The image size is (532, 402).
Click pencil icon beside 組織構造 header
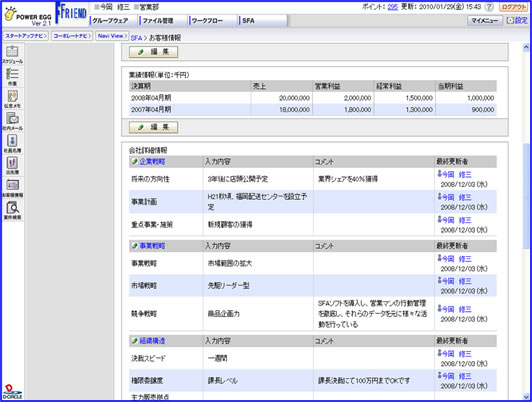[x=135, y=341]
